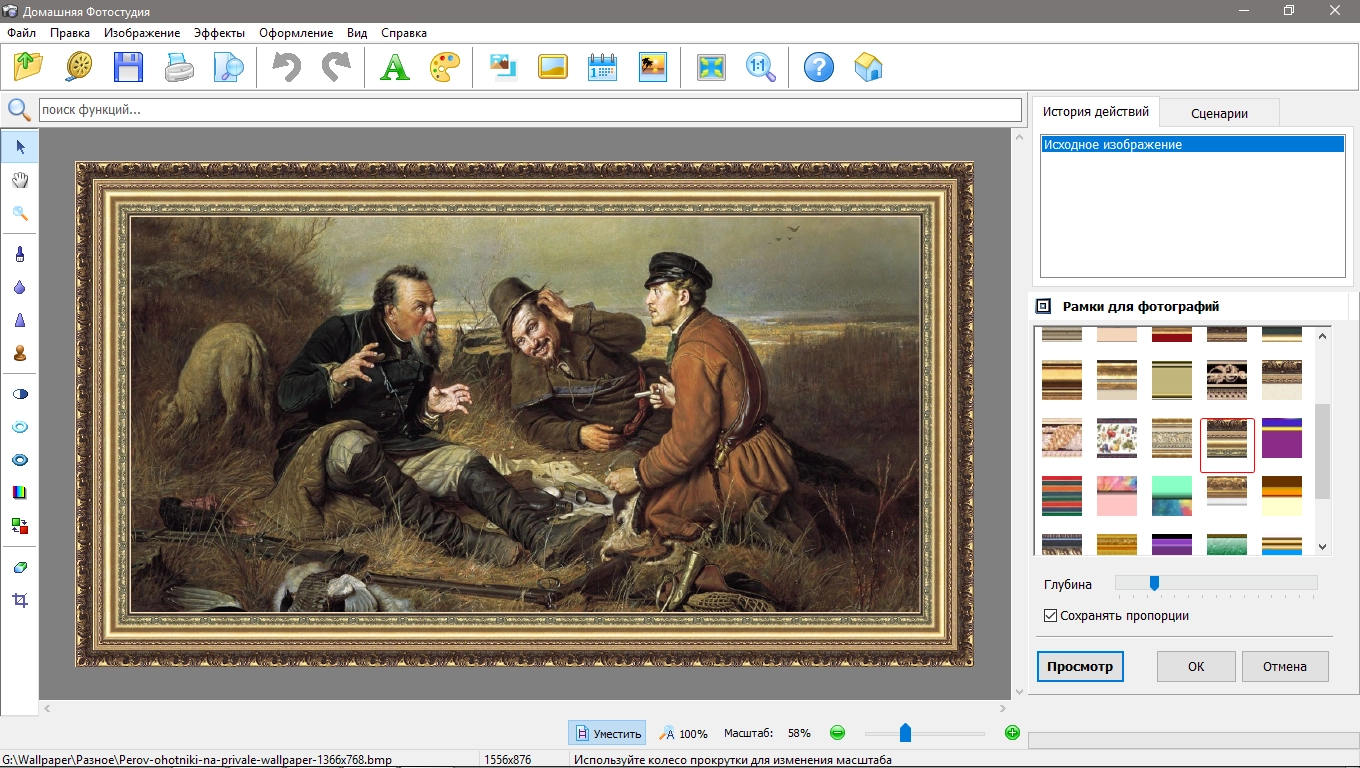Click frames list scroll up arrow
The image size is (1360, 768).
(1322, 335)
